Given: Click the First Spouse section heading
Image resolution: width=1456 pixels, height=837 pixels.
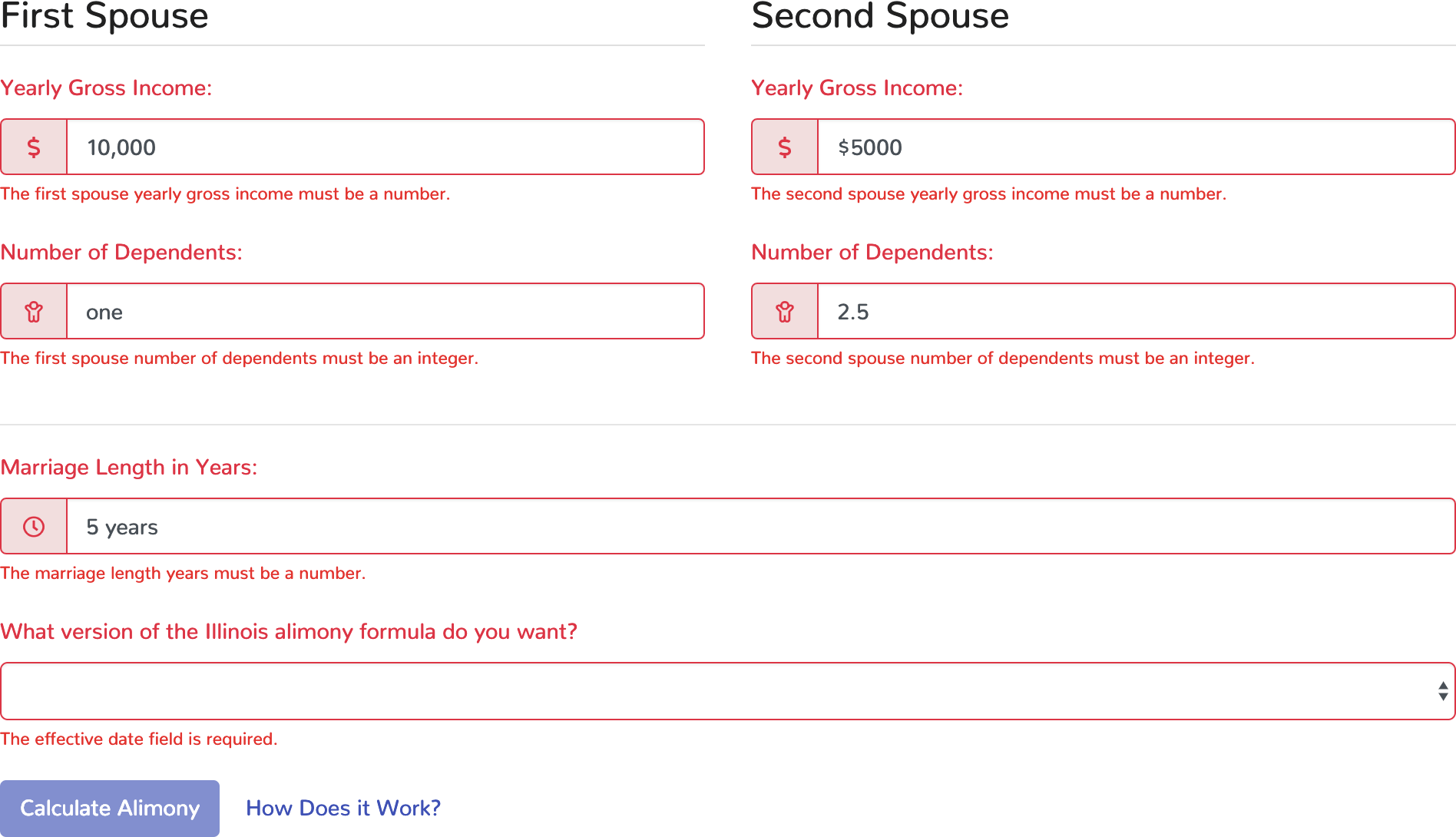Looking at the screenshot, I should tap(104, 17).
